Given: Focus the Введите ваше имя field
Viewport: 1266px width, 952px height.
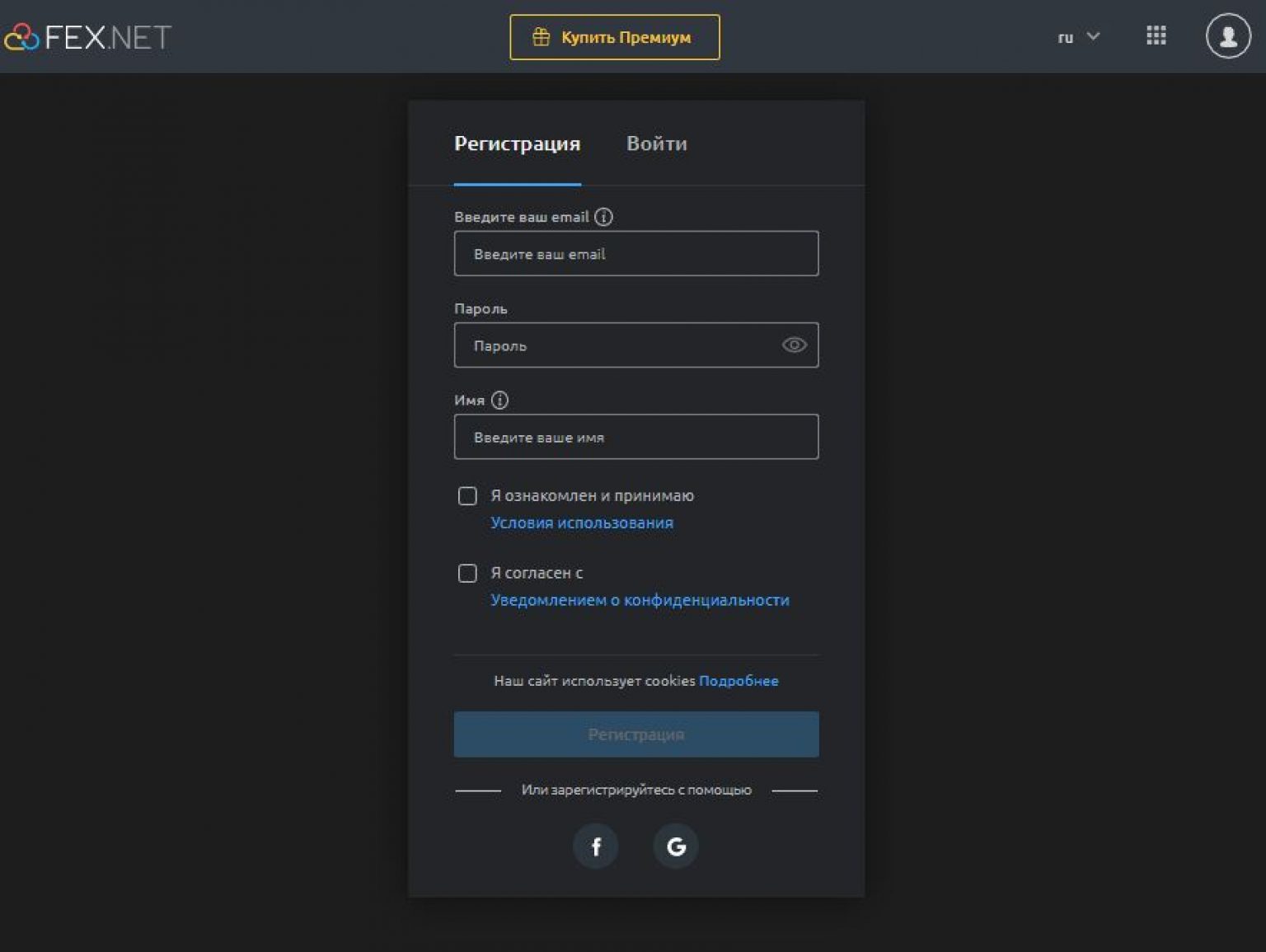Looking at the screenshot, I should [636, 437].
